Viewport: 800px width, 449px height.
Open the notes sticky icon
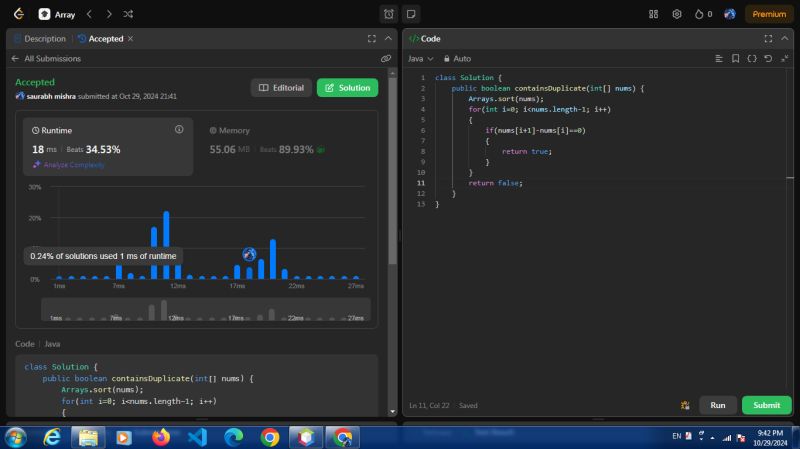[411, 14]
